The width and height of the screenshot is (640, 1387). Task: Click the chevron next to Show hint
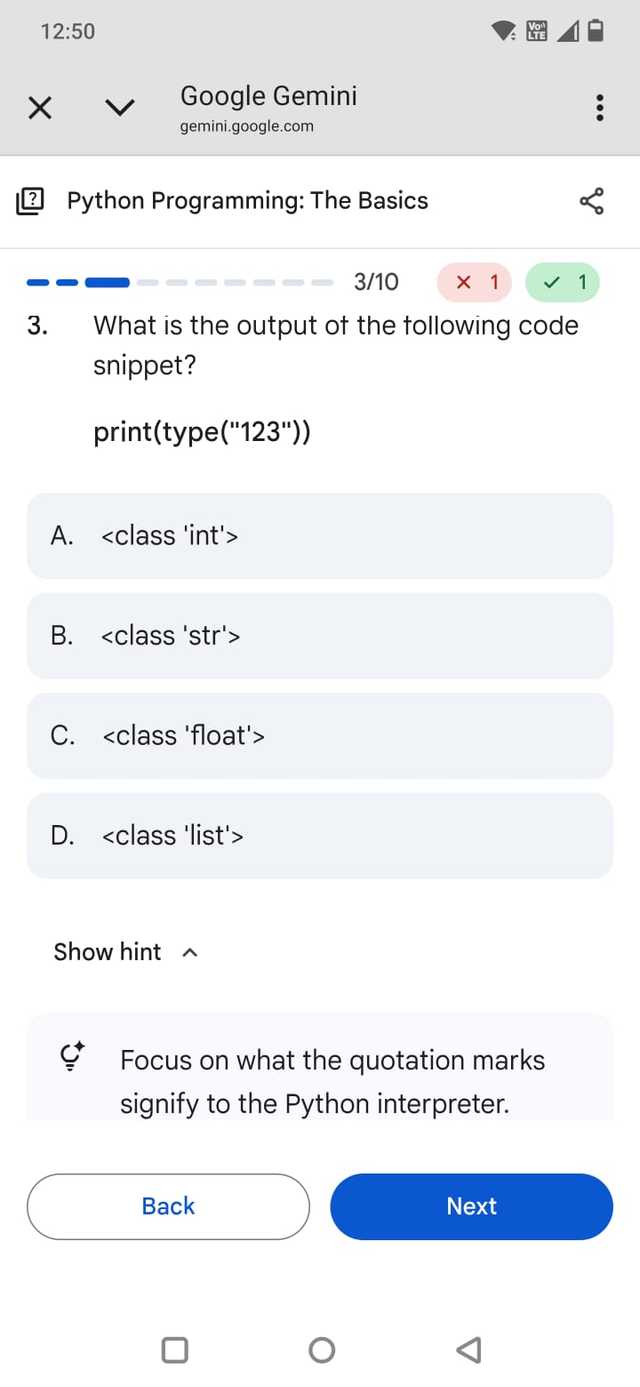click(190, 953)
